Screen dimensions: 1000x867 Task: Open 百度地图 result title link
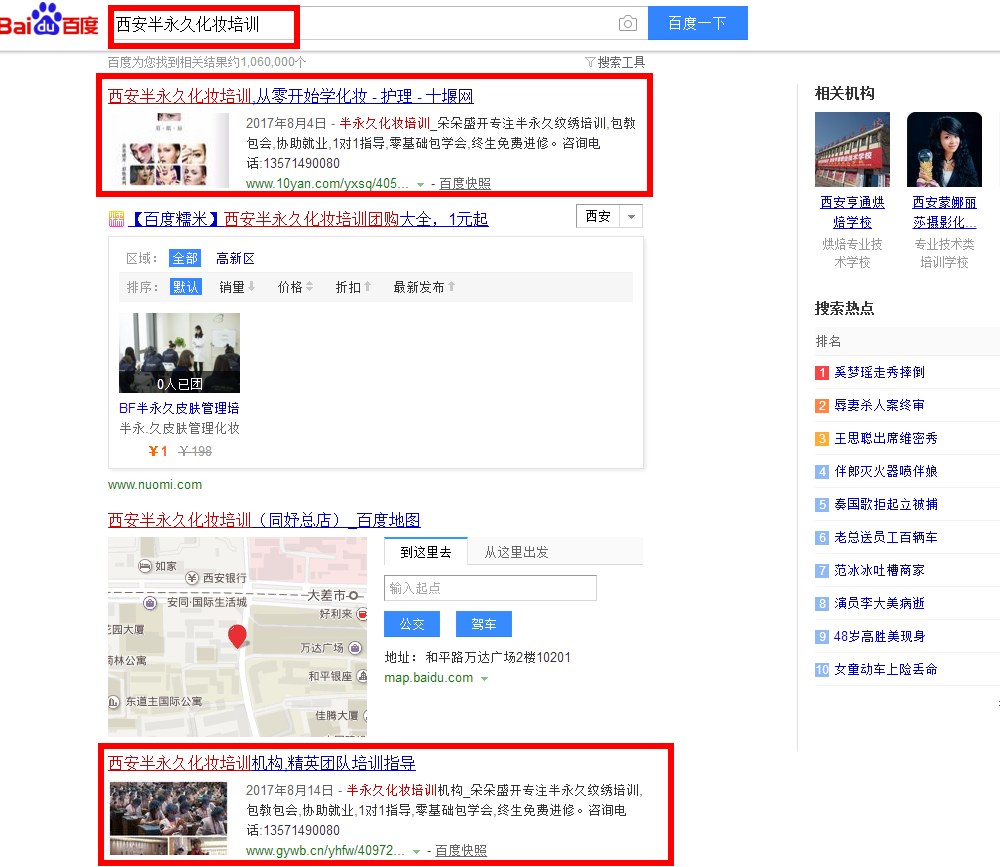(x=264, y=520)
